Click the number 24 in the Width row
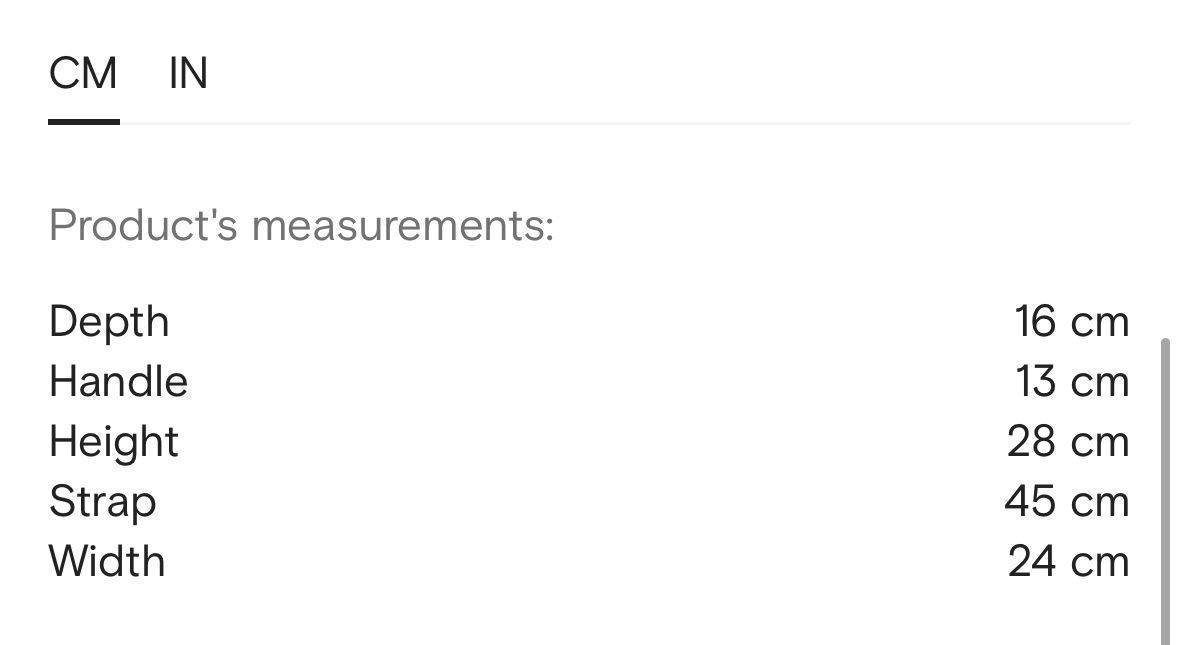The height and width of the screenshot is (645, 1179). click(1031, 562)
